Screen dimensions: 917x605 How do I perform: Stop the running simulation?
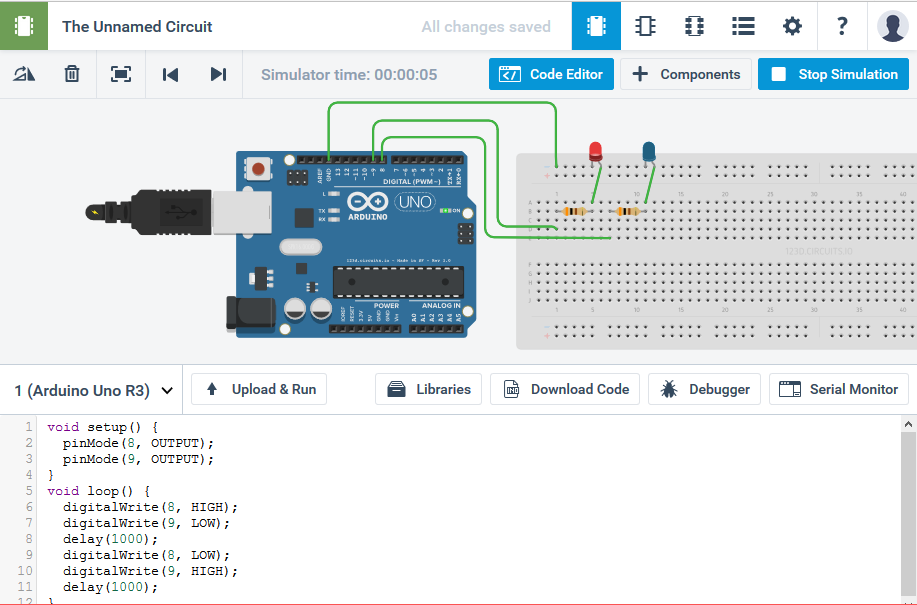(x=833, y=74)
